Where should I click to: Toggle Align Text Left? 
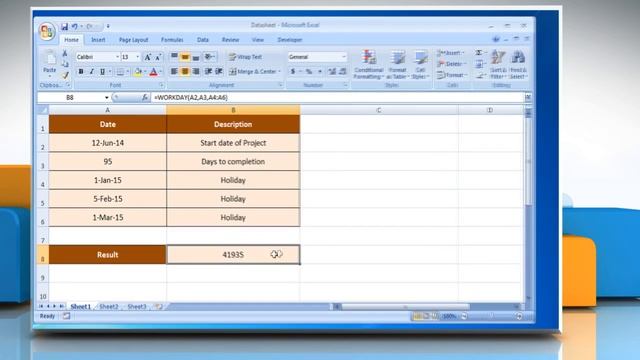[x=174, y=71]
